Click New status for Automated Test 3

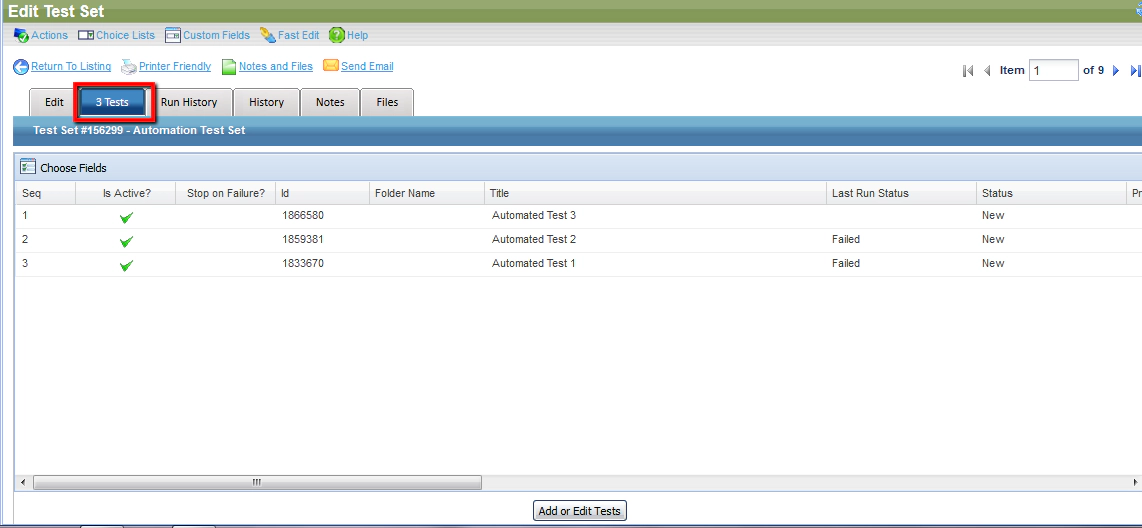point(993,216)
